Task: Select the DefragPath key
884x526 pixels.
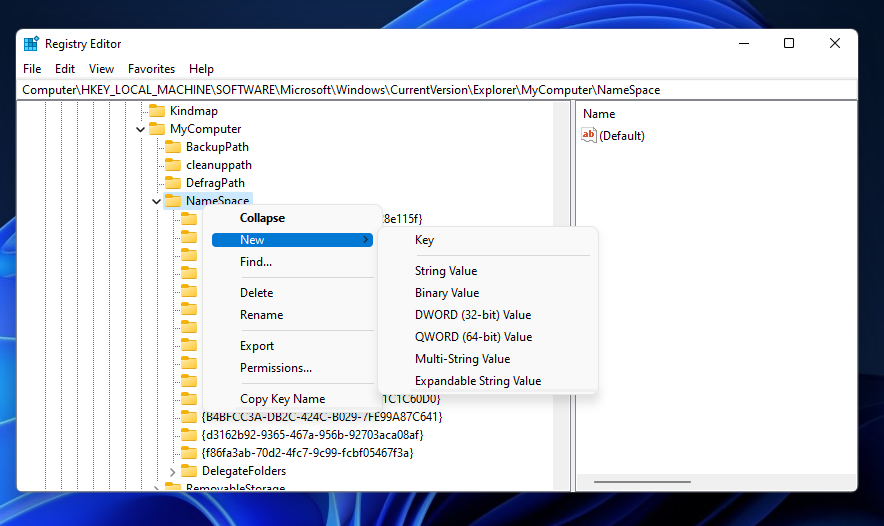Action: [215, 183]
